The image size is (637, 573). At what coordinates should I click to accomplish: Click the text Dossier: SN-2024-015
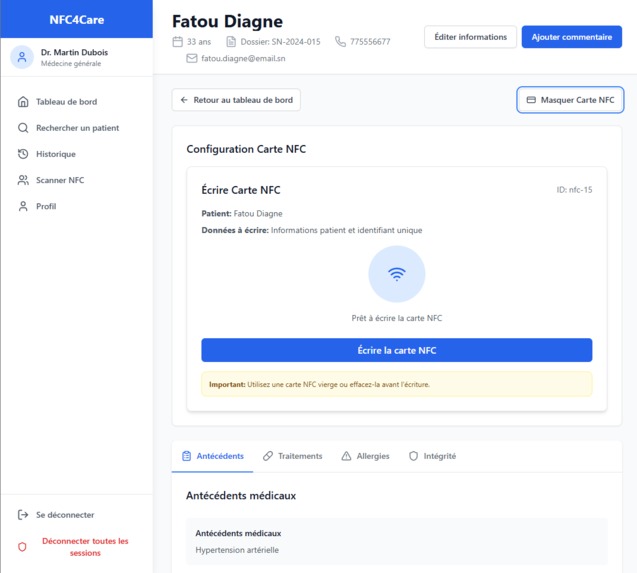[x=280, y=41]
